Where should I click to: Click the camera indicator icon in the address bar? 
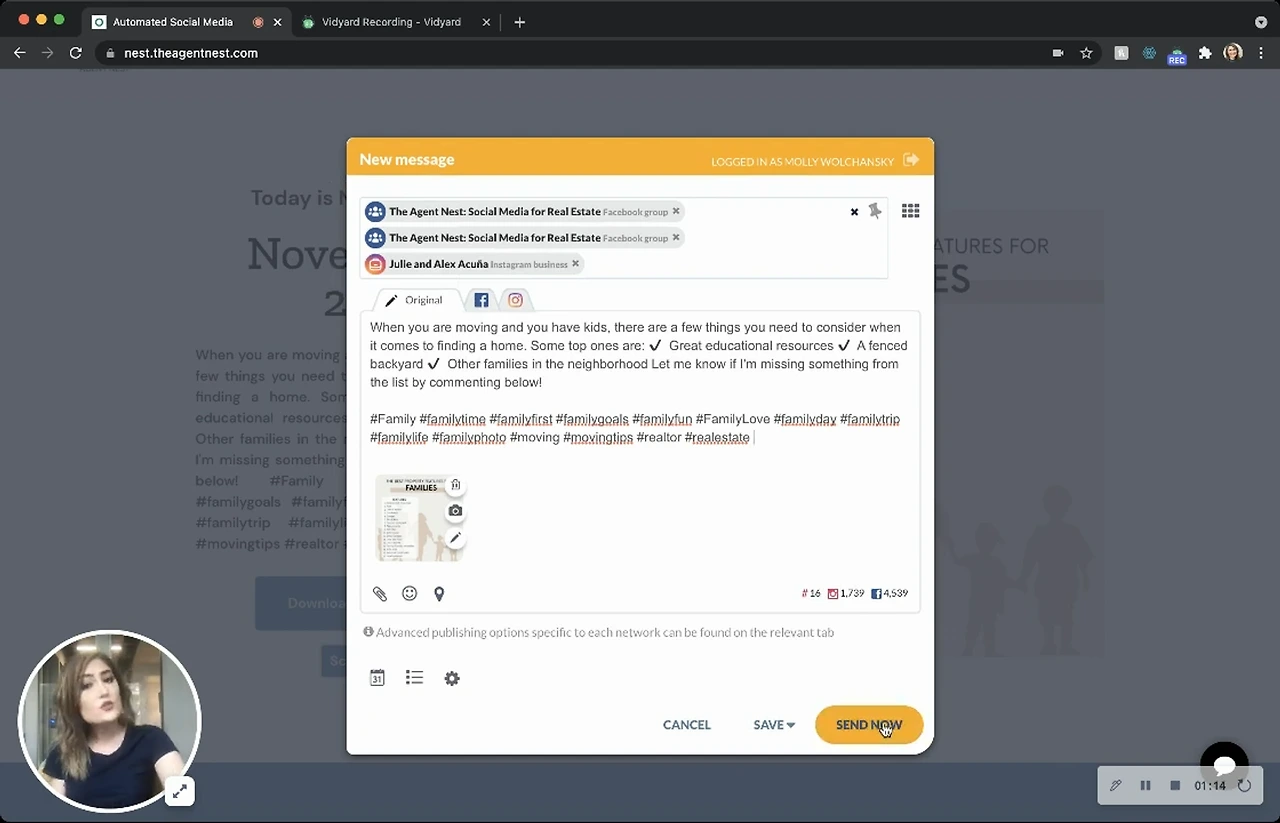[x=1058, y=53]
